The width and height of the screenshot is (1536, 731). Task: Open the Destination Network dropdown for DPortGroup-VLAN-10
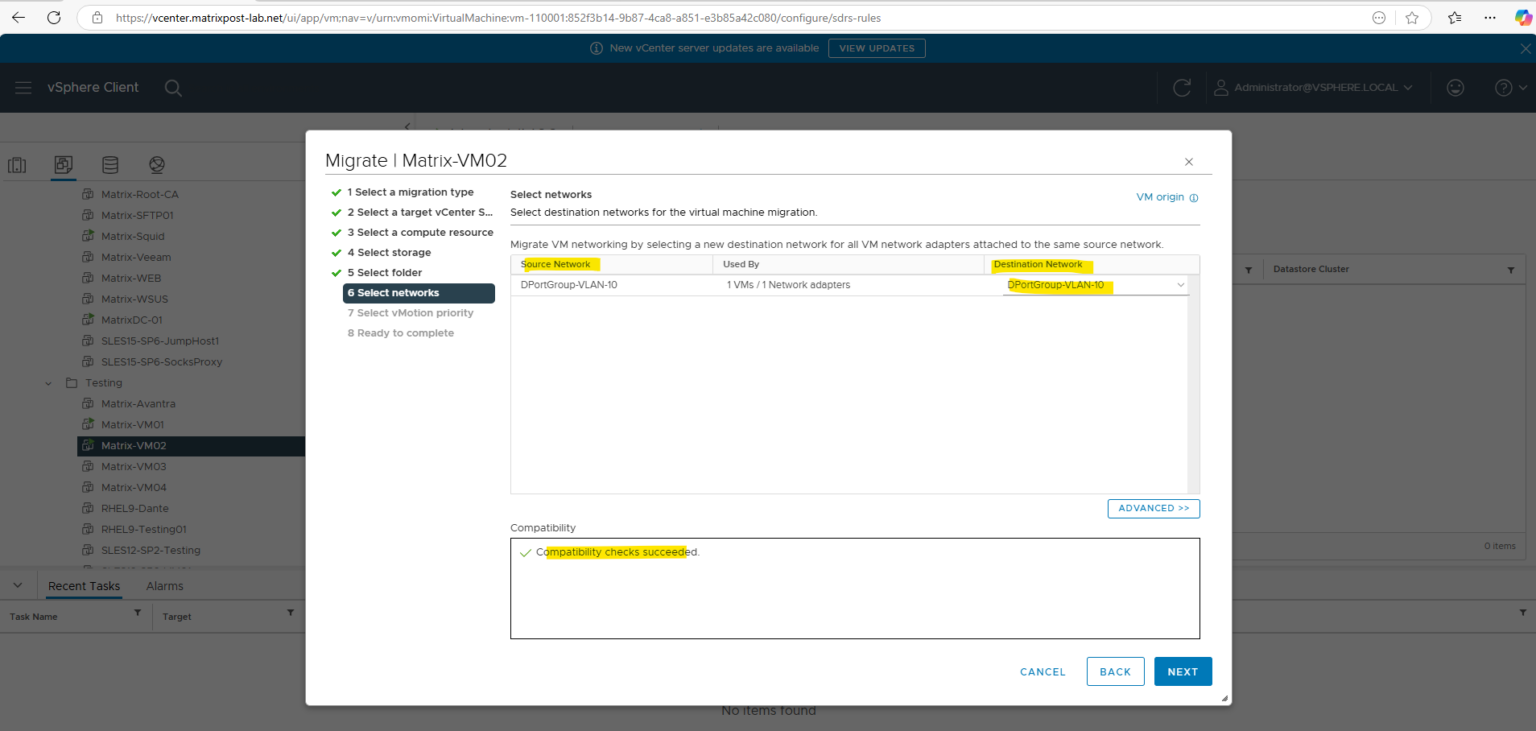[1180, 284]
